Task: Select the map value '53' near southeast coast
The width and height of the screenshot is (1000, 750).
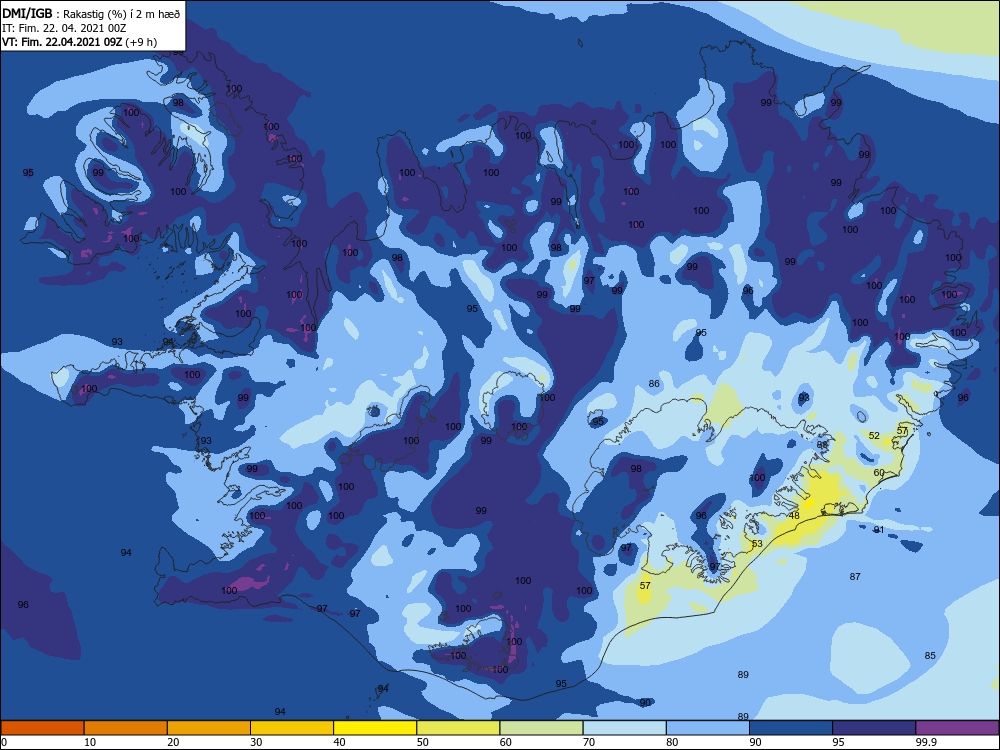Action: [x=757, y=543]
